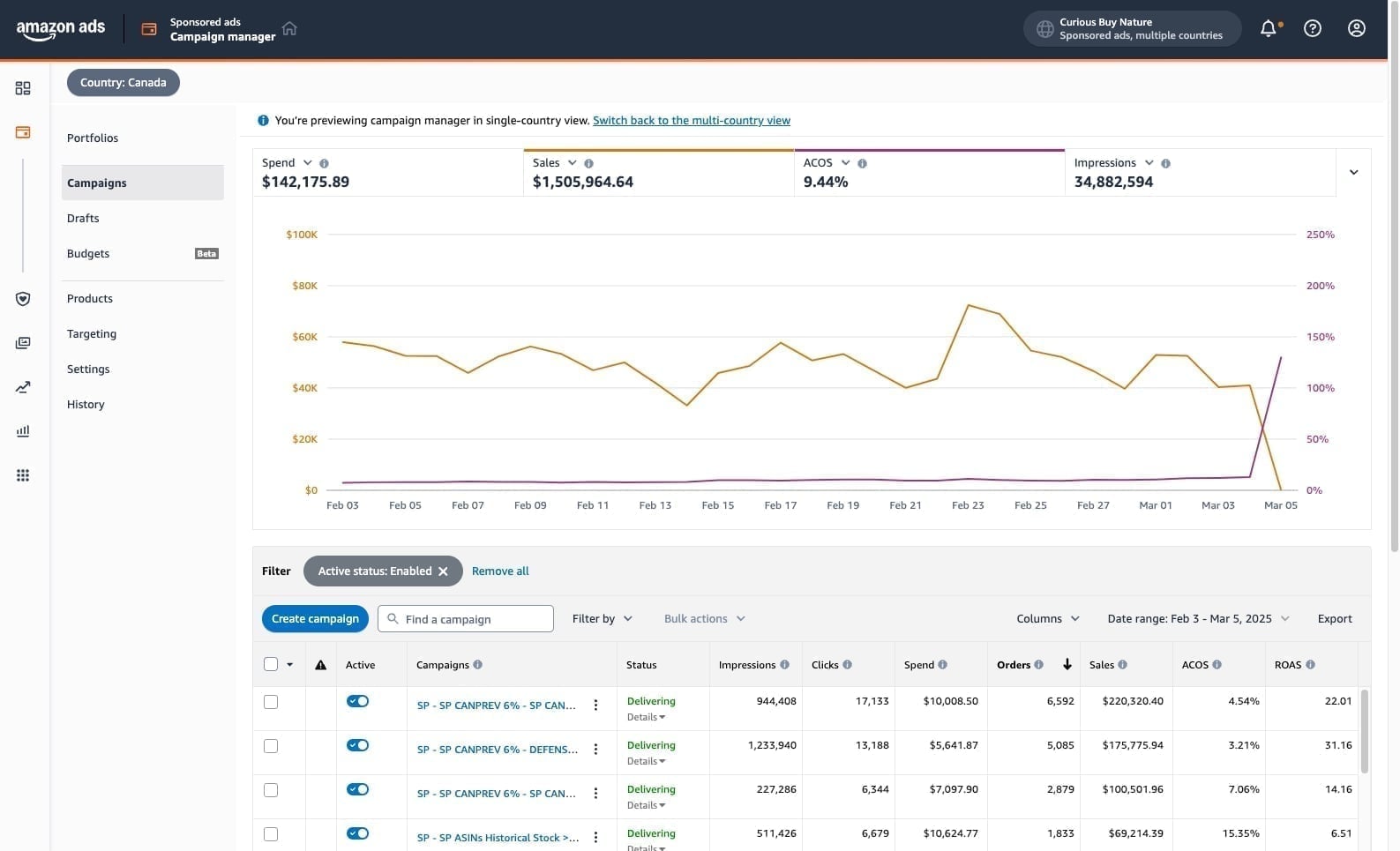
Task: Open the Bulk actions dropdown
Action: pyautogui.click(x=705, y=619)
